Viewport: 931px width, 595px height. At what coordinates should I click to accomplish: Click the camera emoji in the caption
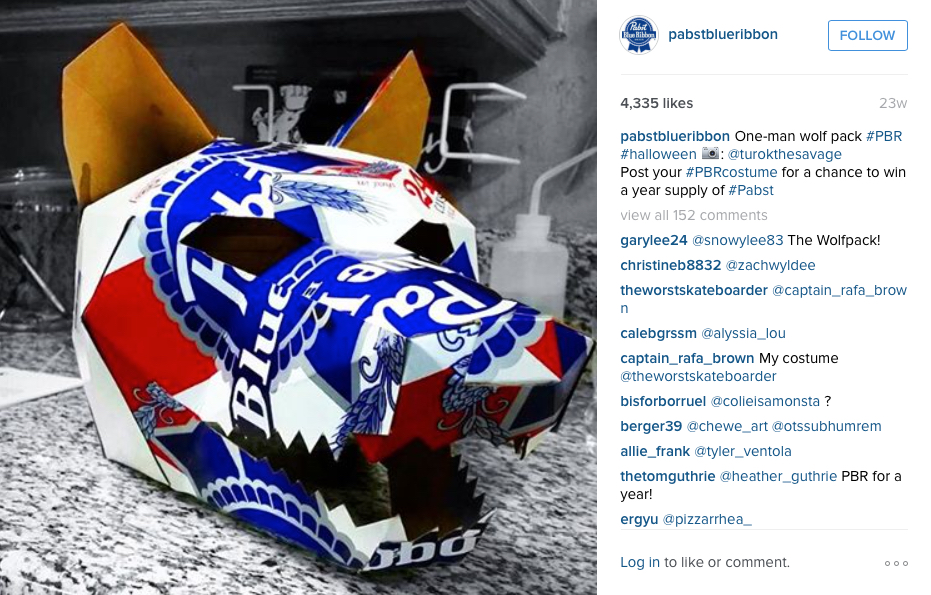click(710, 153)
